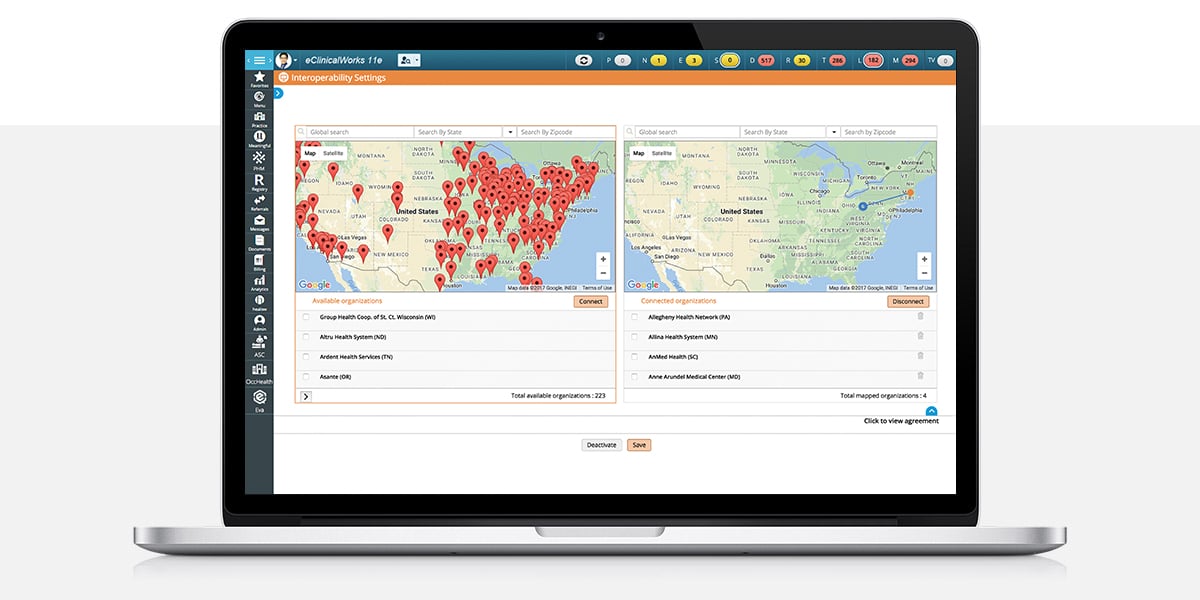
Task: Remove Anne Arundel Medical Center trash icon
Action: pos(920,376)
